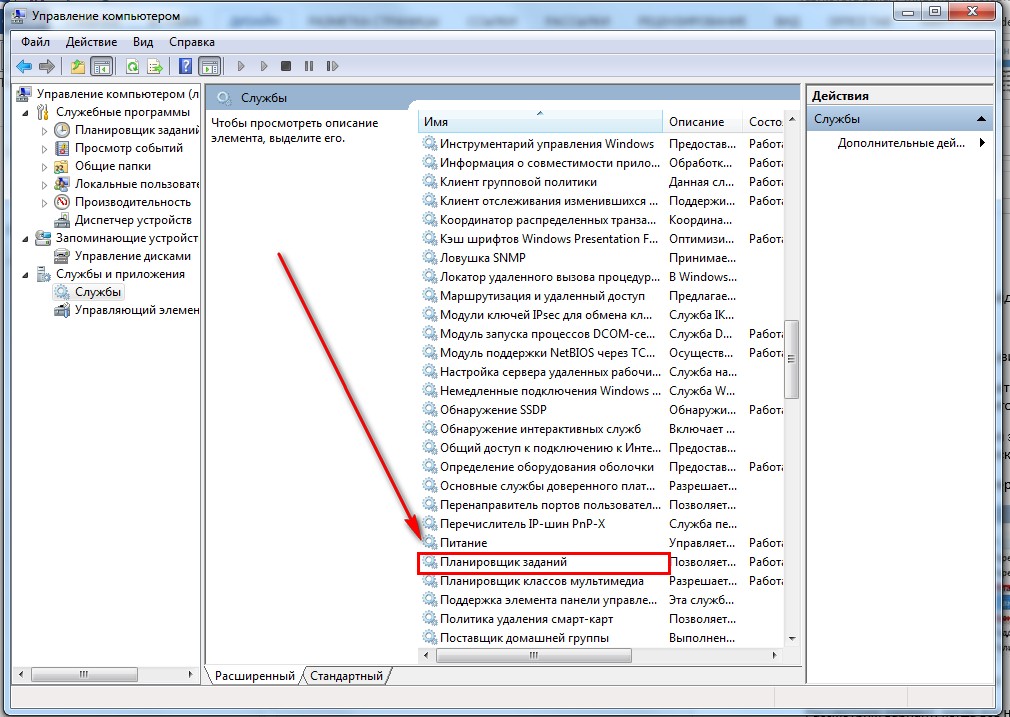Select Общие папки icon in tree
1010x717 pixels.
coord(62,166)
